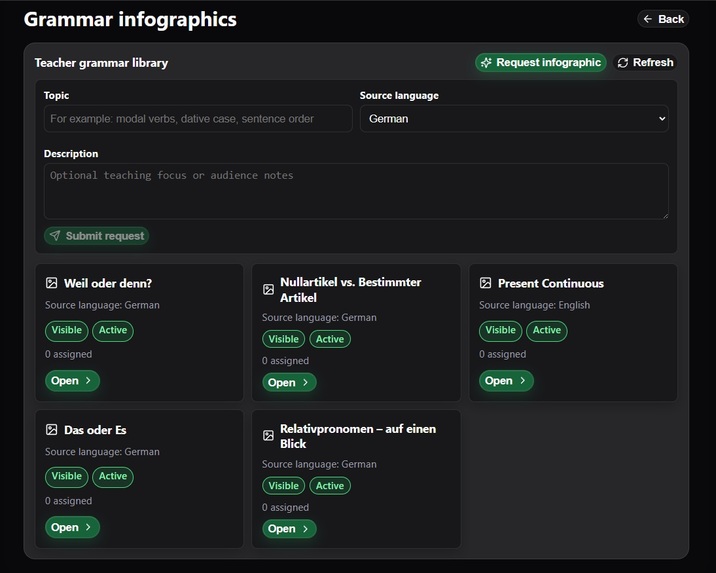Click chevron on Das oder Es Open button
Screen dimensions: 716x573
pos(88,527)
